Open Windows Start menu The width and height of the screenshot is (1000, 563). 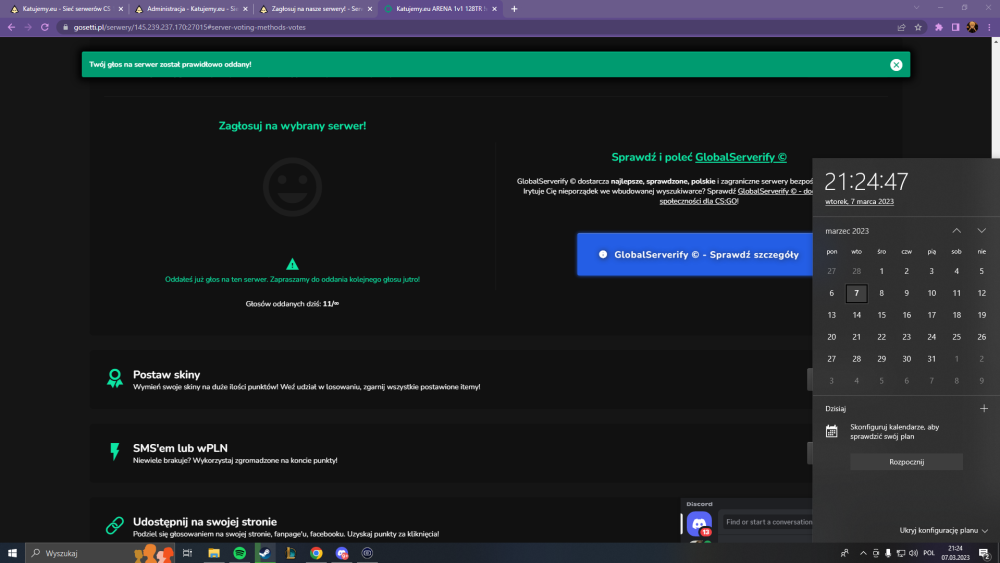(x=12, y=553)
